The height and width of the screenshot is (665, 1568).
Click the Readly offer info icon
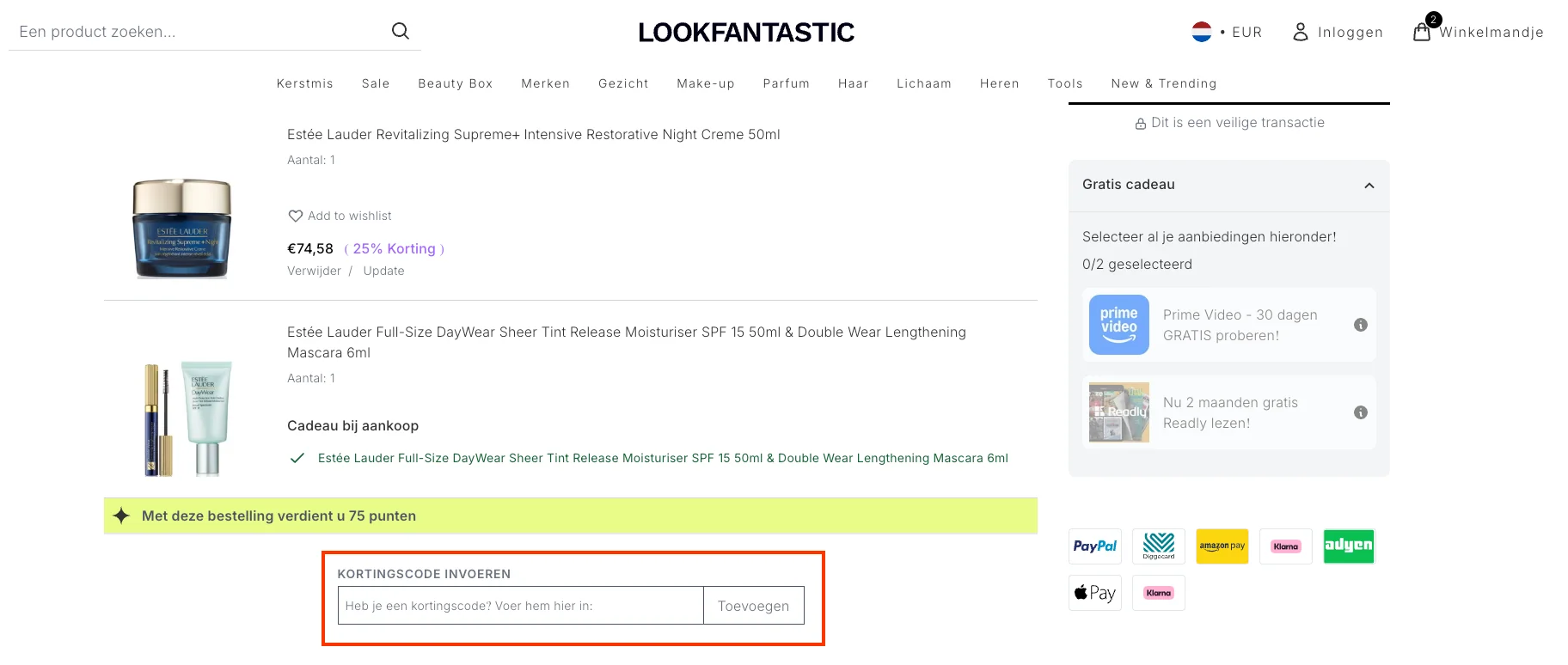(1361, 412)
